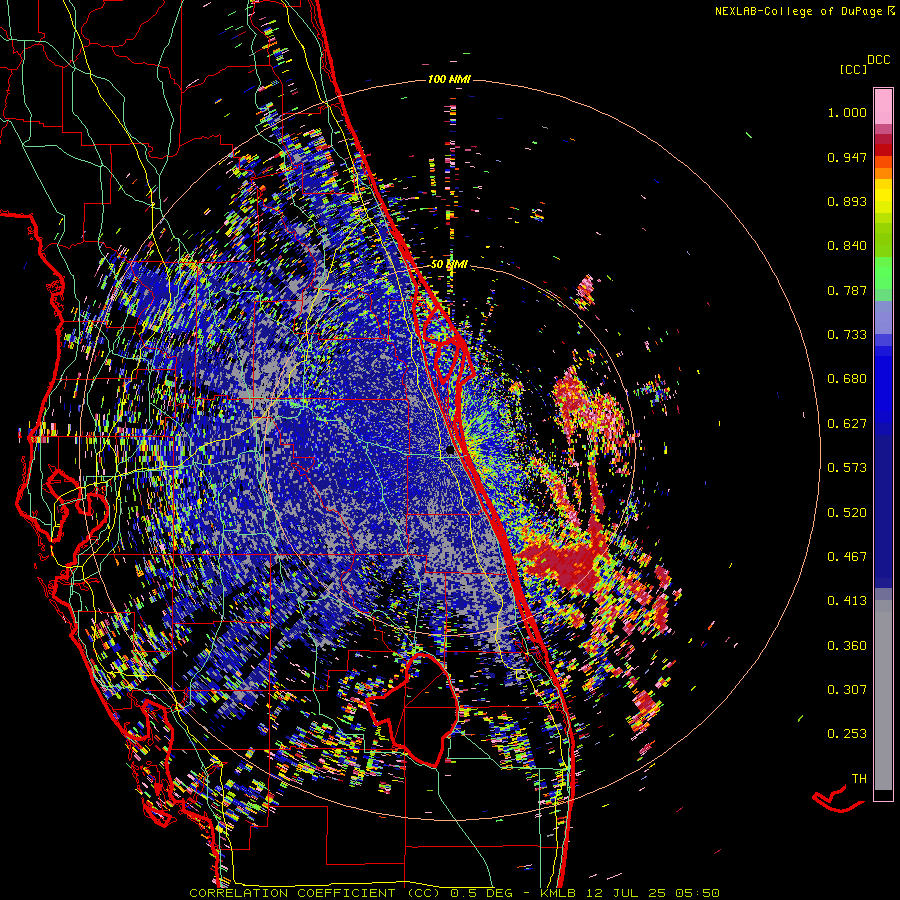The width and height of the screenshot is (900, 900).
Task: Click the 0.467 scale value
Action: (x=847, y=557)
